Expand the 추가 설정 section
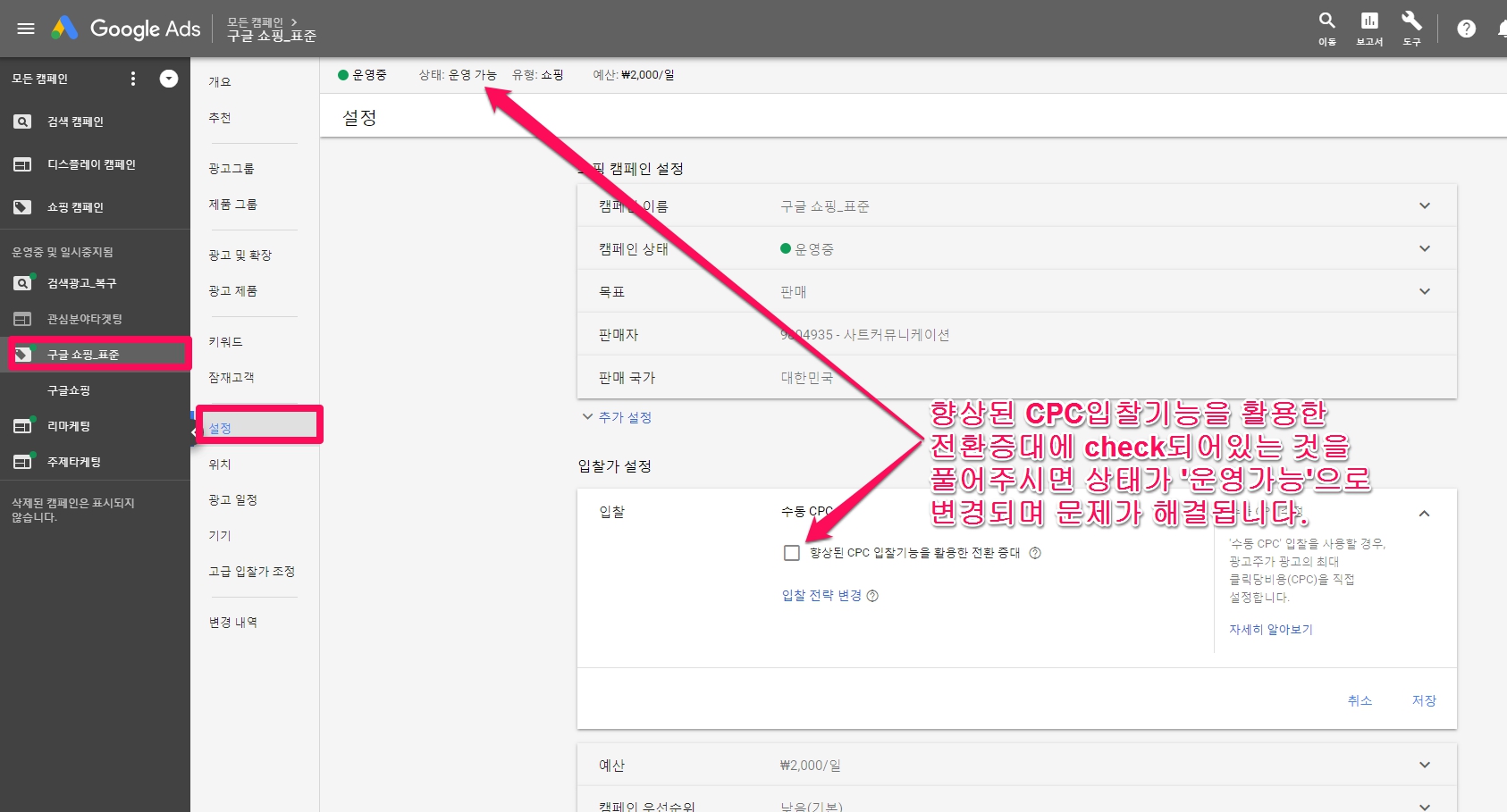This screenshot has height=812, width=1507. tap(617, 417)
